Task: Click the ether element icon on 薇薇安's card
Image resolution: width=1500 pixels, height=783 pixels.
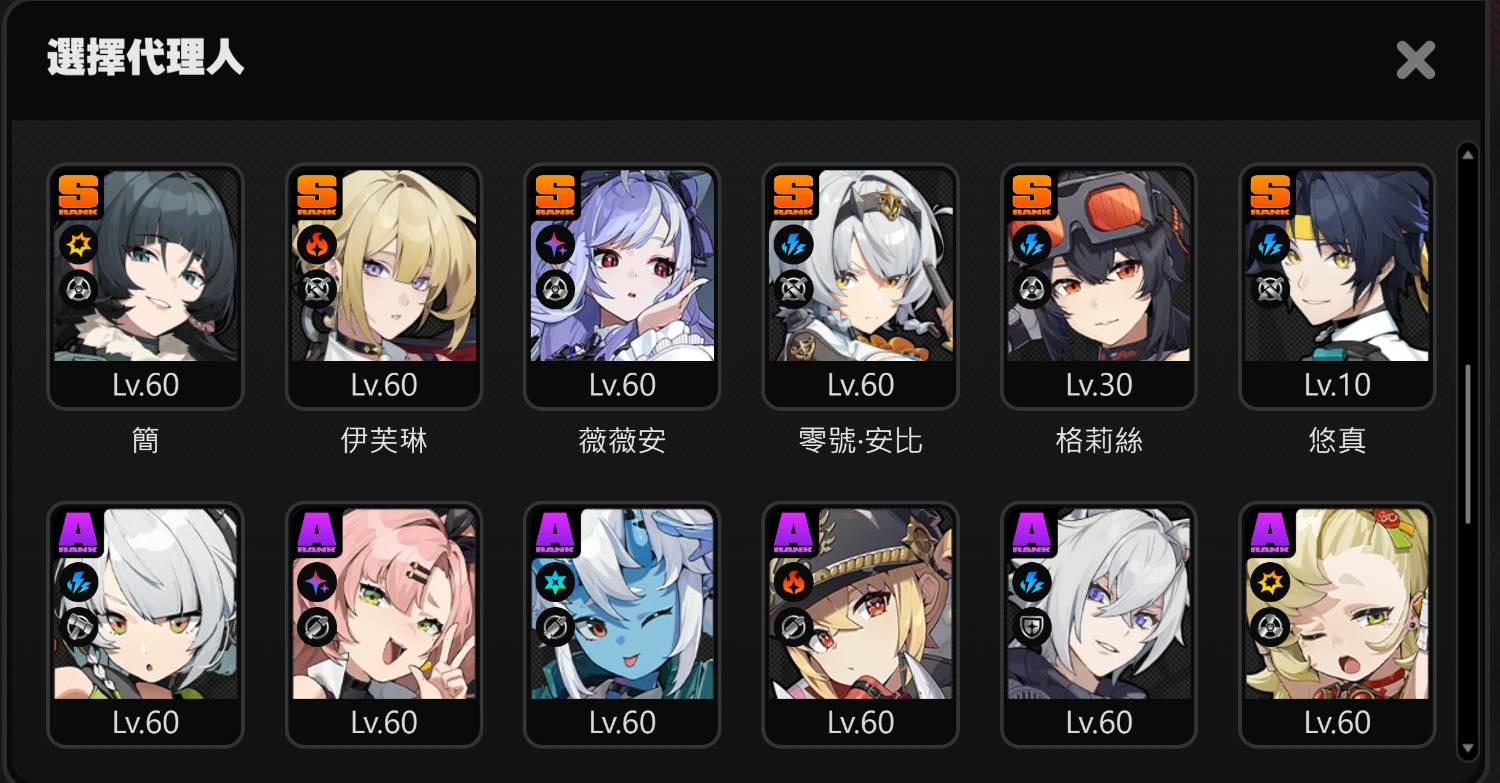Action: point(555,244)
